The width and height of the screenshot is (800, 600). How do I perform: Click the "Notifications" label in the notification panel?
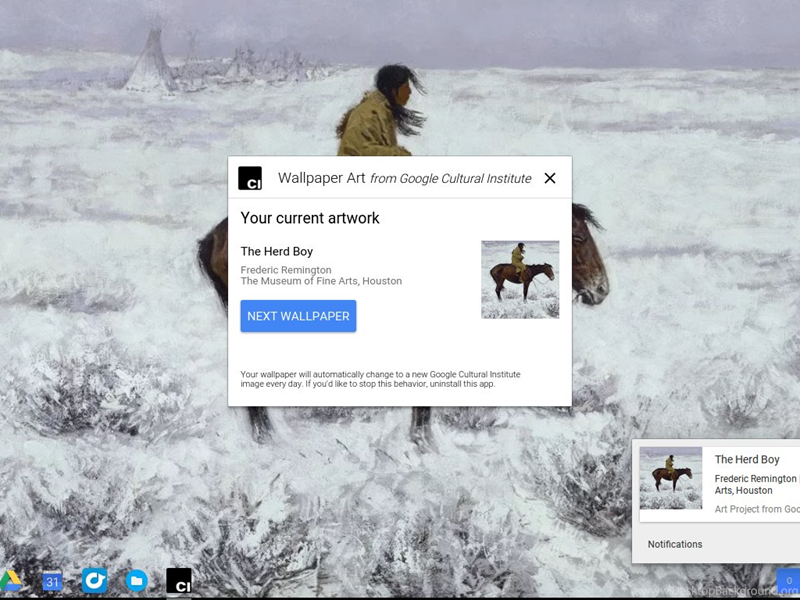point(674,544)
